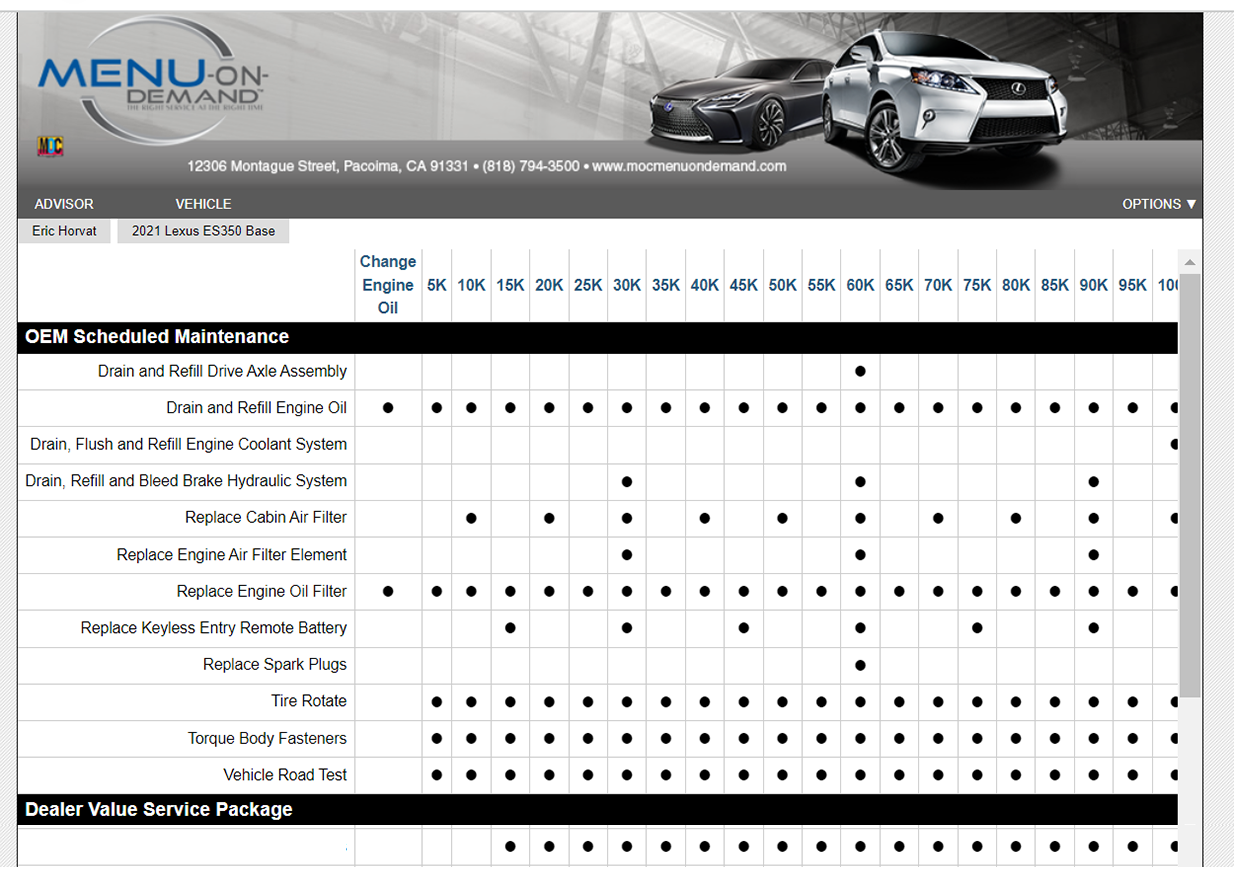Screen dimensions: 1234x878
Task: Click the Keyless Entry Remote Battery dot at 45K
Action: [744, 628]
